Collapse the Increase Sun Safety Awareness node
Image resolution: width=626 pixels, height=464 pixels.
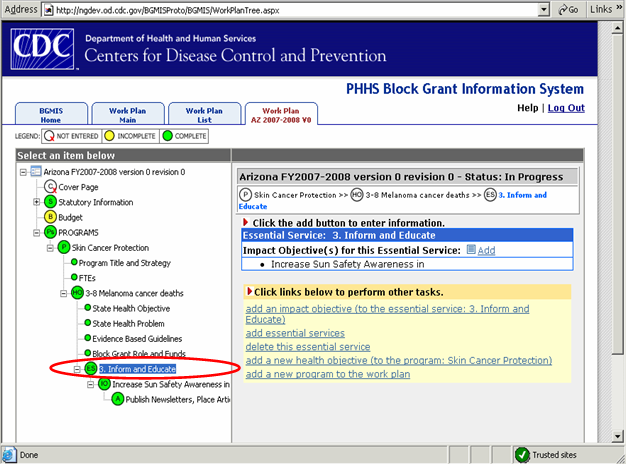click(x=91, y=385)
